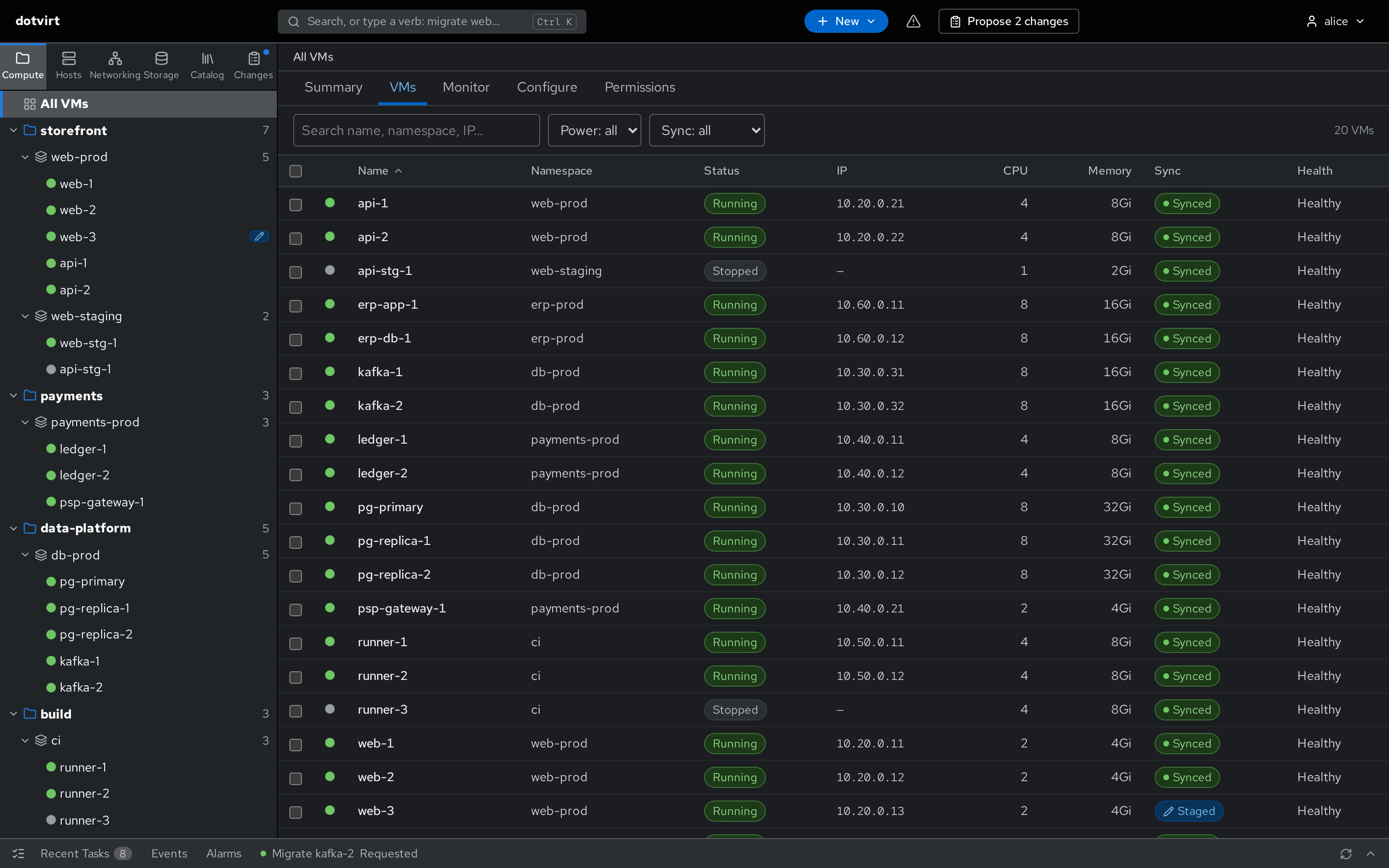
Task: Collapse the payments folder chevron
Action: click(x=14, y=395)
